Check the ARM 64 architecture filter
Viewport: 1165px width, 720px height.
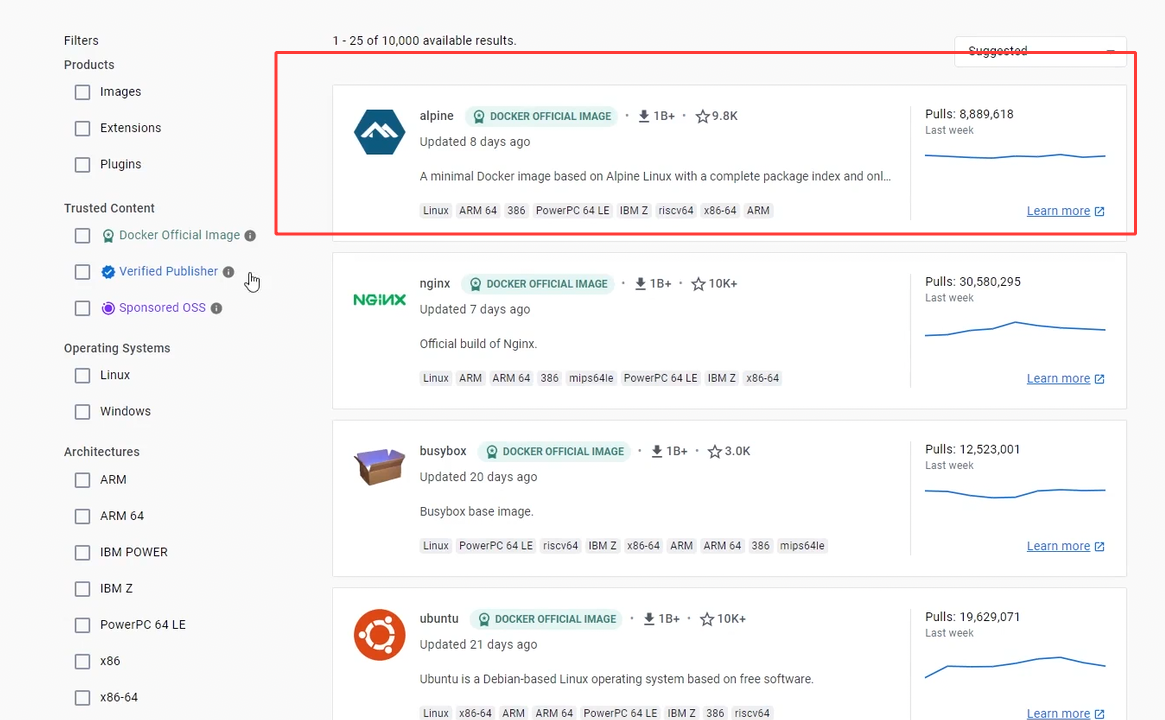tap(82, 516)
